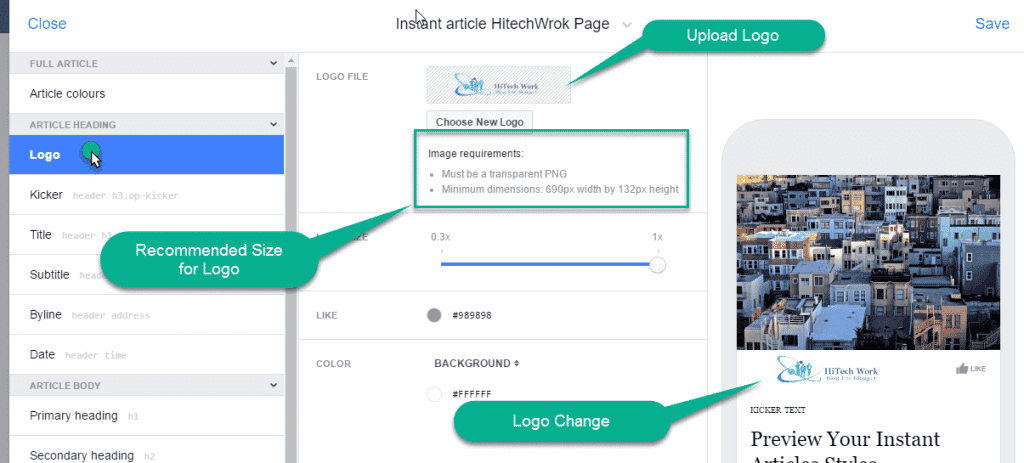
Task: Click the minimum dimensions requirement text
Action: pos(560,189)
